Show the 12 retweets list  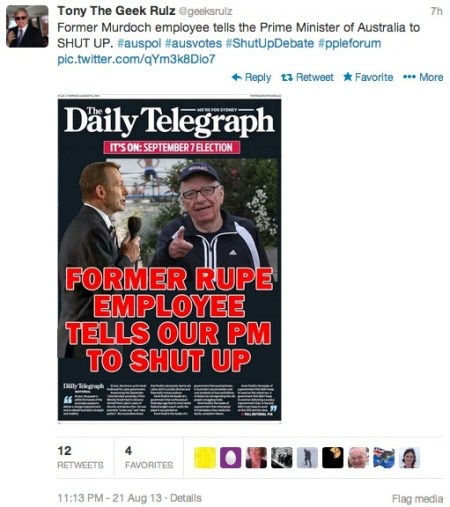80,457
